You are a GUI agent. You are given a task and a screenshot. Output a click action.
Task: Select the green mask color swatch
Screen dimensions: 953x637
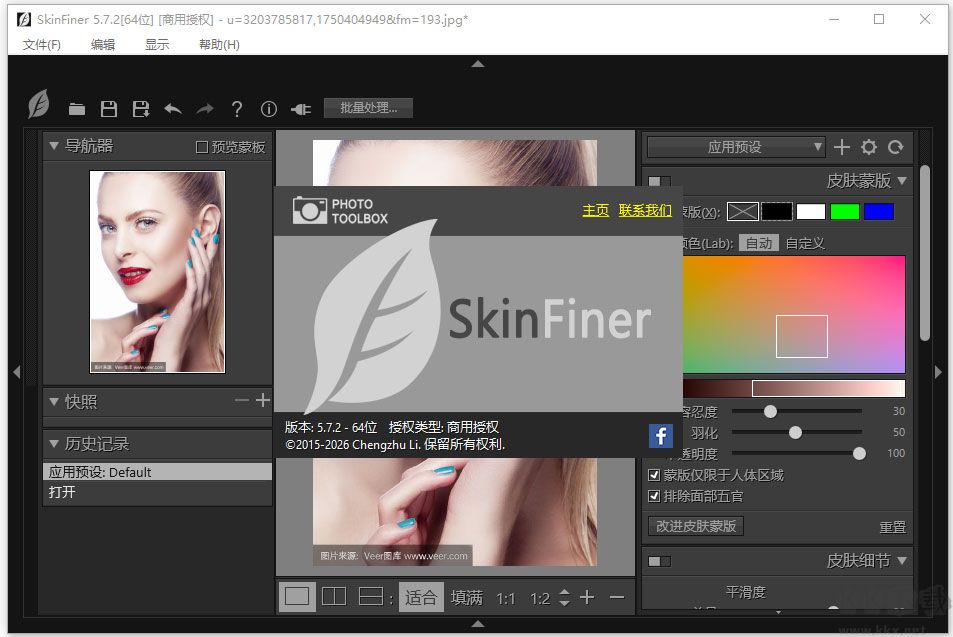pyautogui.click(x=848, y=211)
